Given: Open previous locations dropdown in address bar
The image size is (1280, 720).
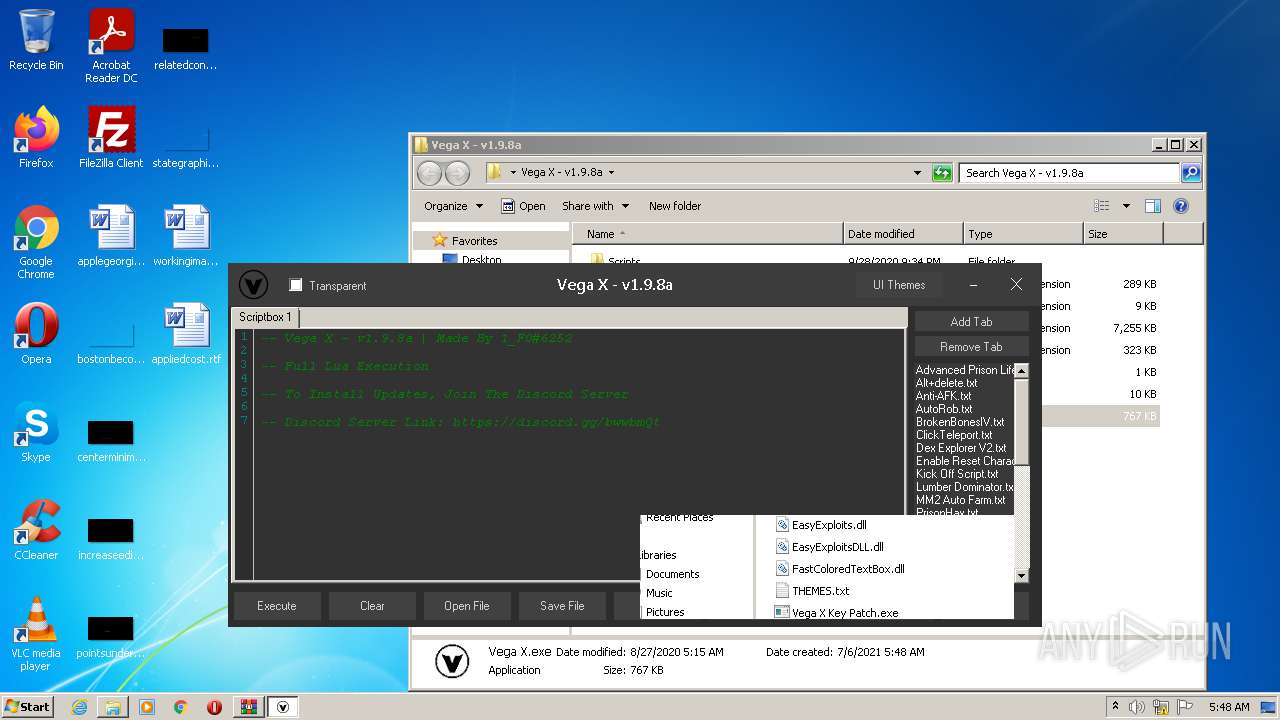Looking at the screenshot, I should point(917,172).
